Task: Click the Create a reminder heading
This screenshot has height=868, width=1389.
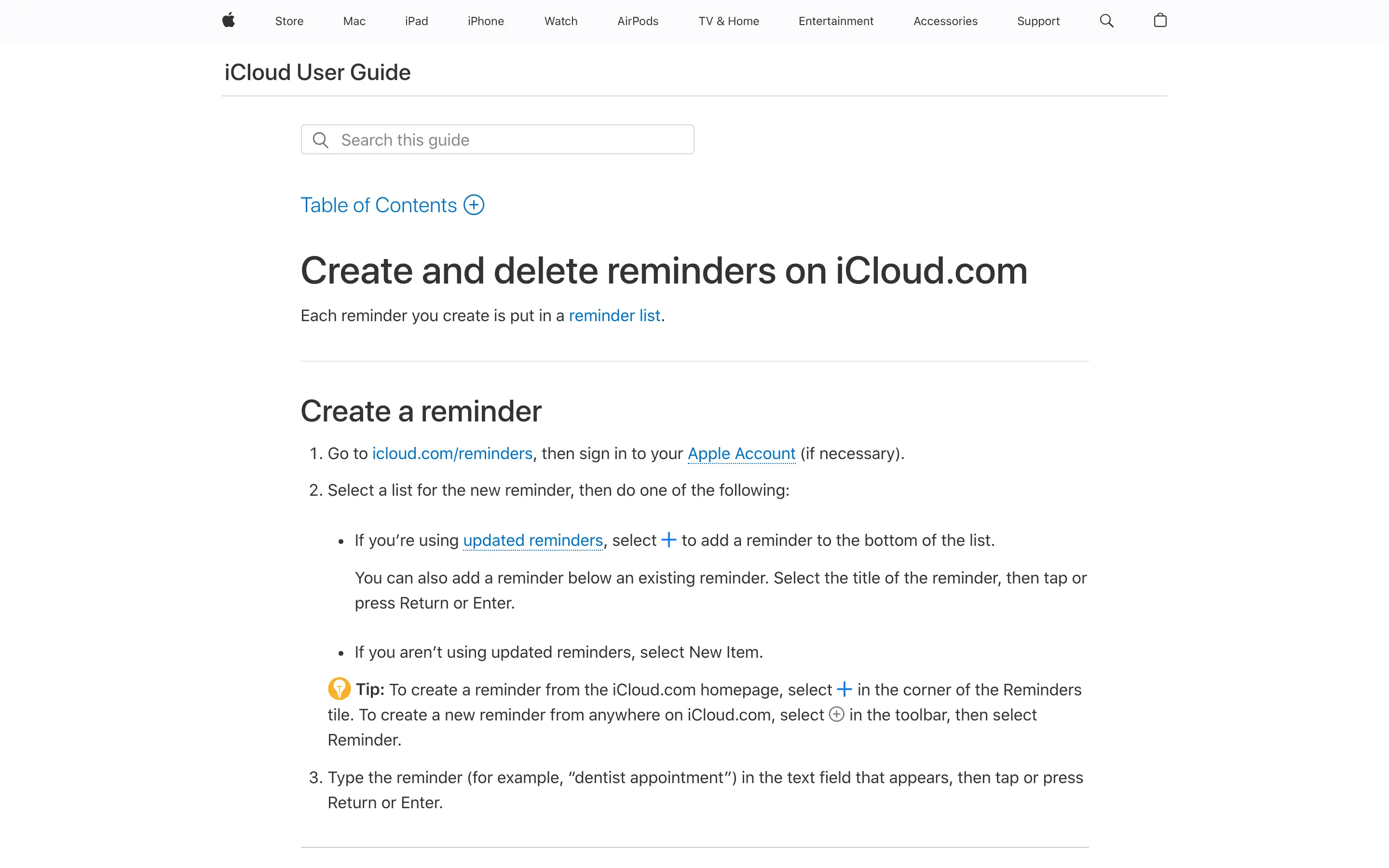Action: (x=421, y=411)
